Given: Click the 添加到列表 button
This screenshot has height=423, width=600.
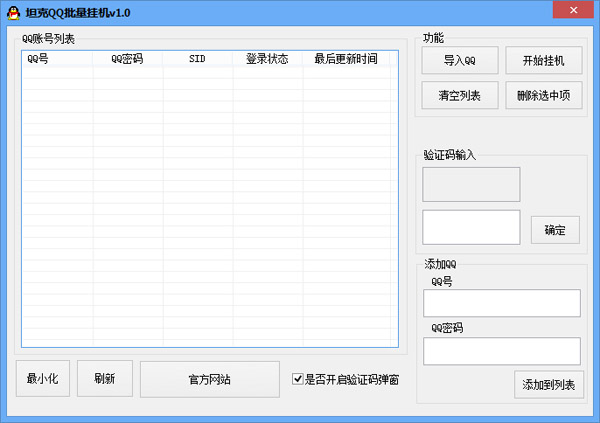Looking at the screenshot, I should click(549, 385).
